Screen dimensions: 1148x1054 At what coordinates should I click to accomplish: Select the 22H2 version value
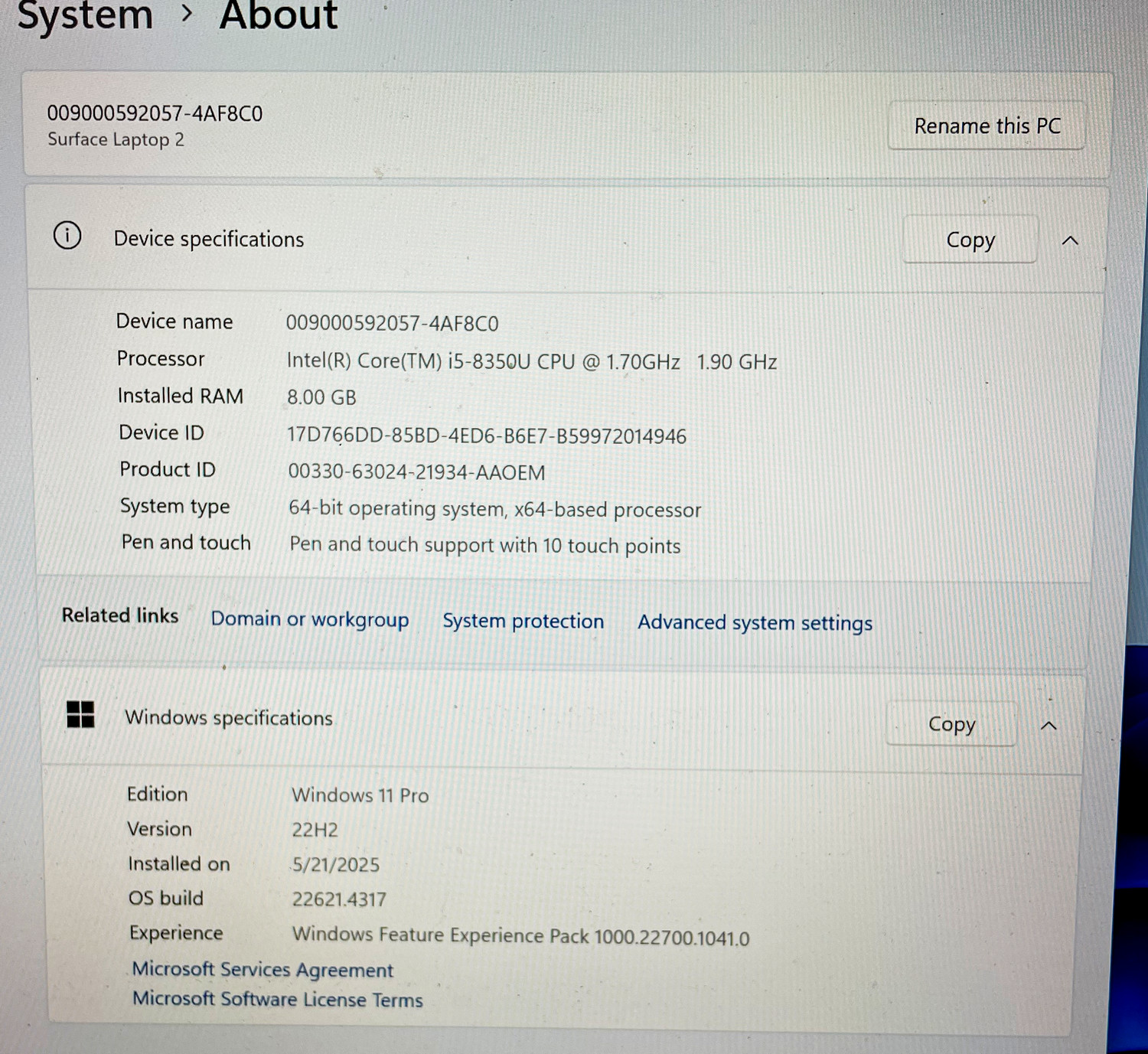[x=315, y=830]
